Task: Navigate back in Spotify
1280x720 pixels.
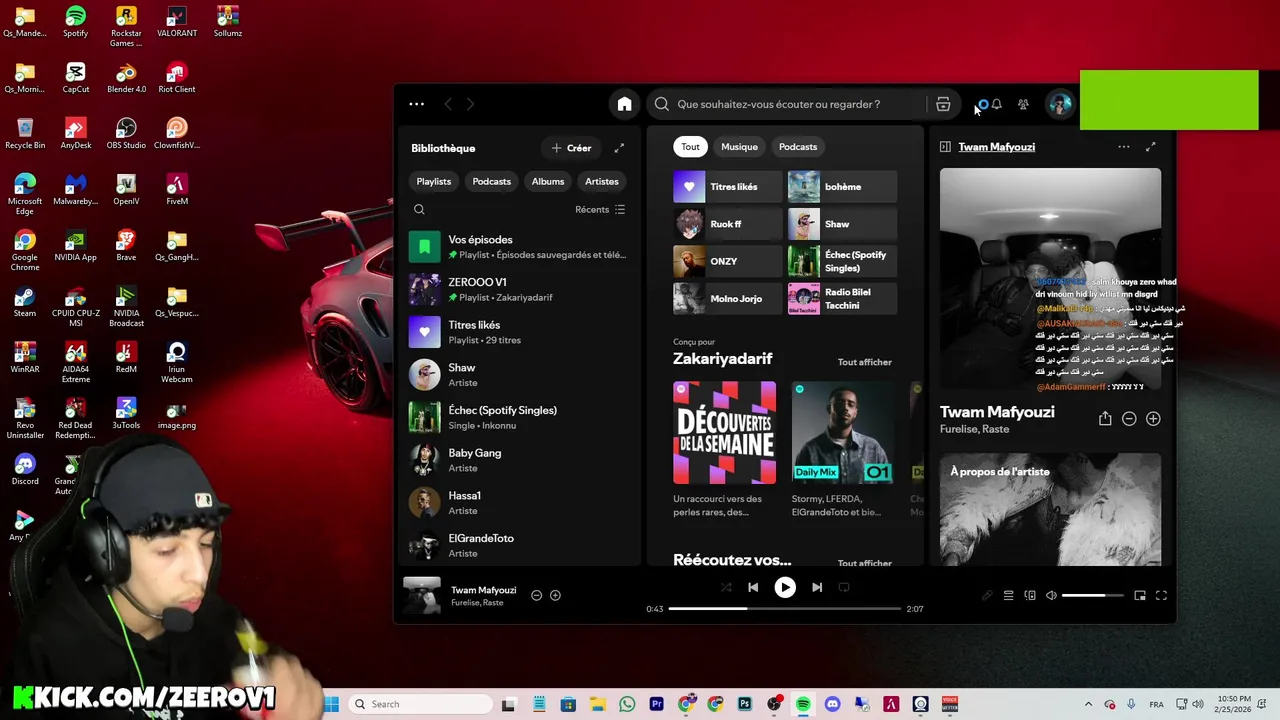Action: point(448,104)
